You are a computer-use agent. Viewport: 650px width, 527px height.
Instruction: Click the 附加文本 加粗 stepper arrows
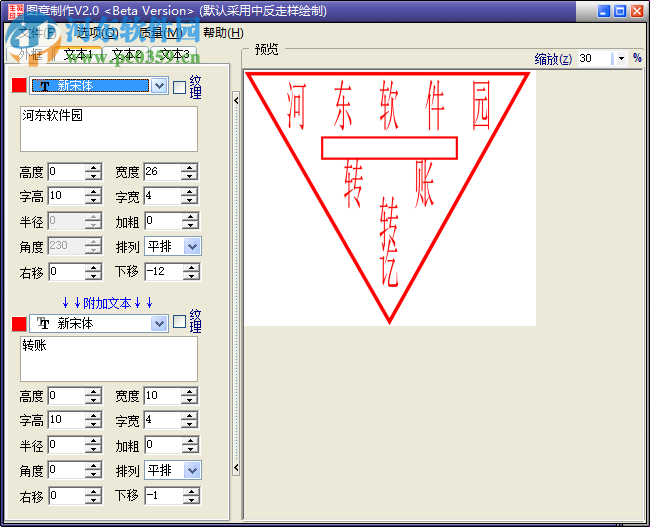(x=191, y=445)
